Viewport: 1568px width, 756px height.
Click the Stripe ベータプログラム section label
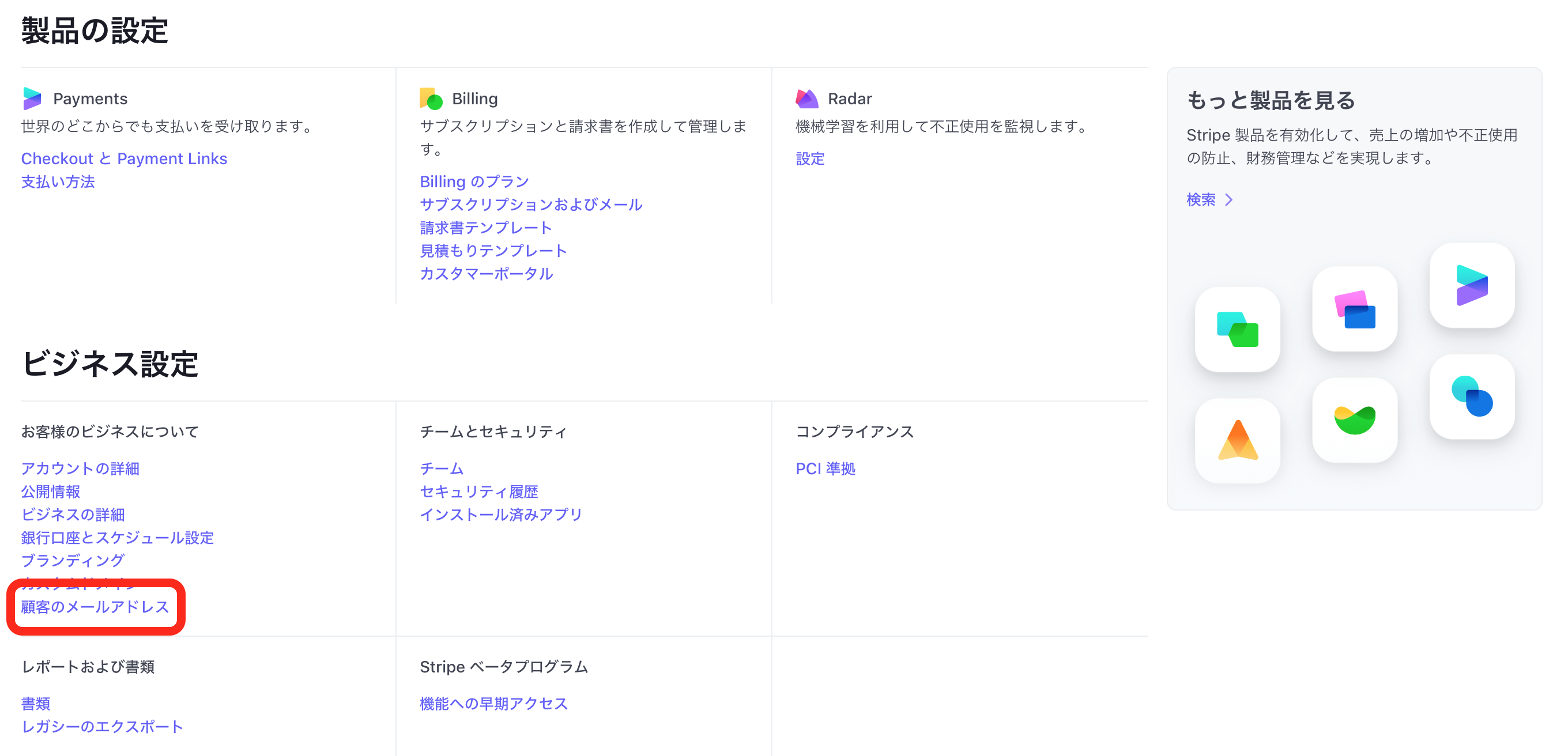tap(504, 667)
